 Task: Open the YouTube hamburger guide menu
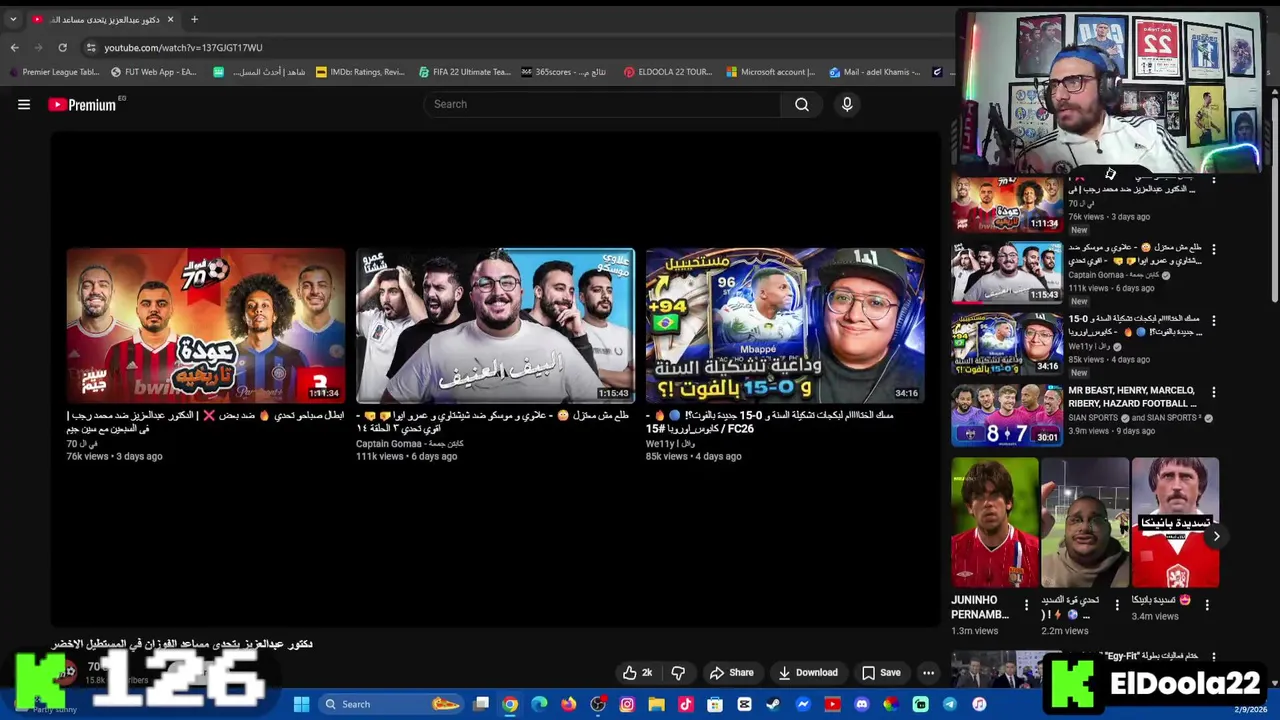(x=24, y=104)
